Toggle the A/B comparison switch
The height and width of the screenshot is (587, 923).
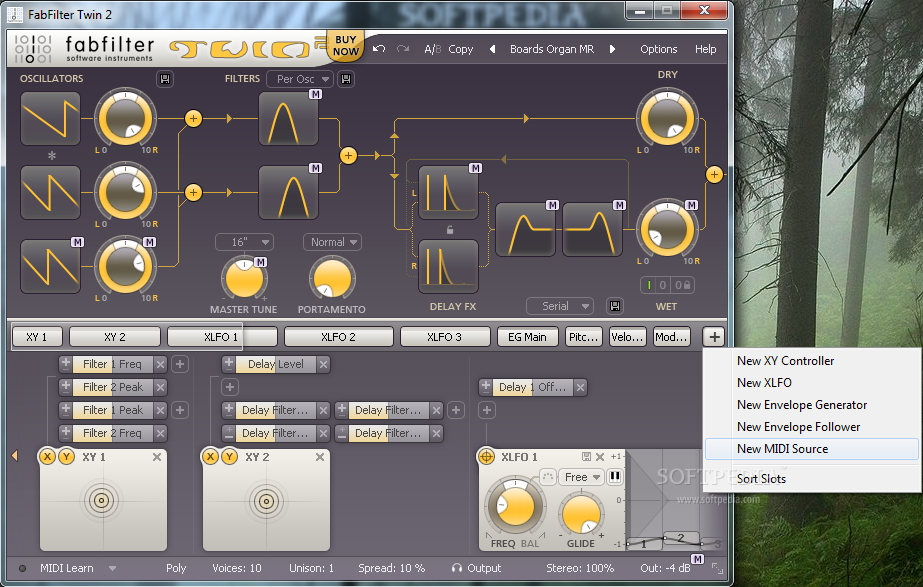pos(433,49)
